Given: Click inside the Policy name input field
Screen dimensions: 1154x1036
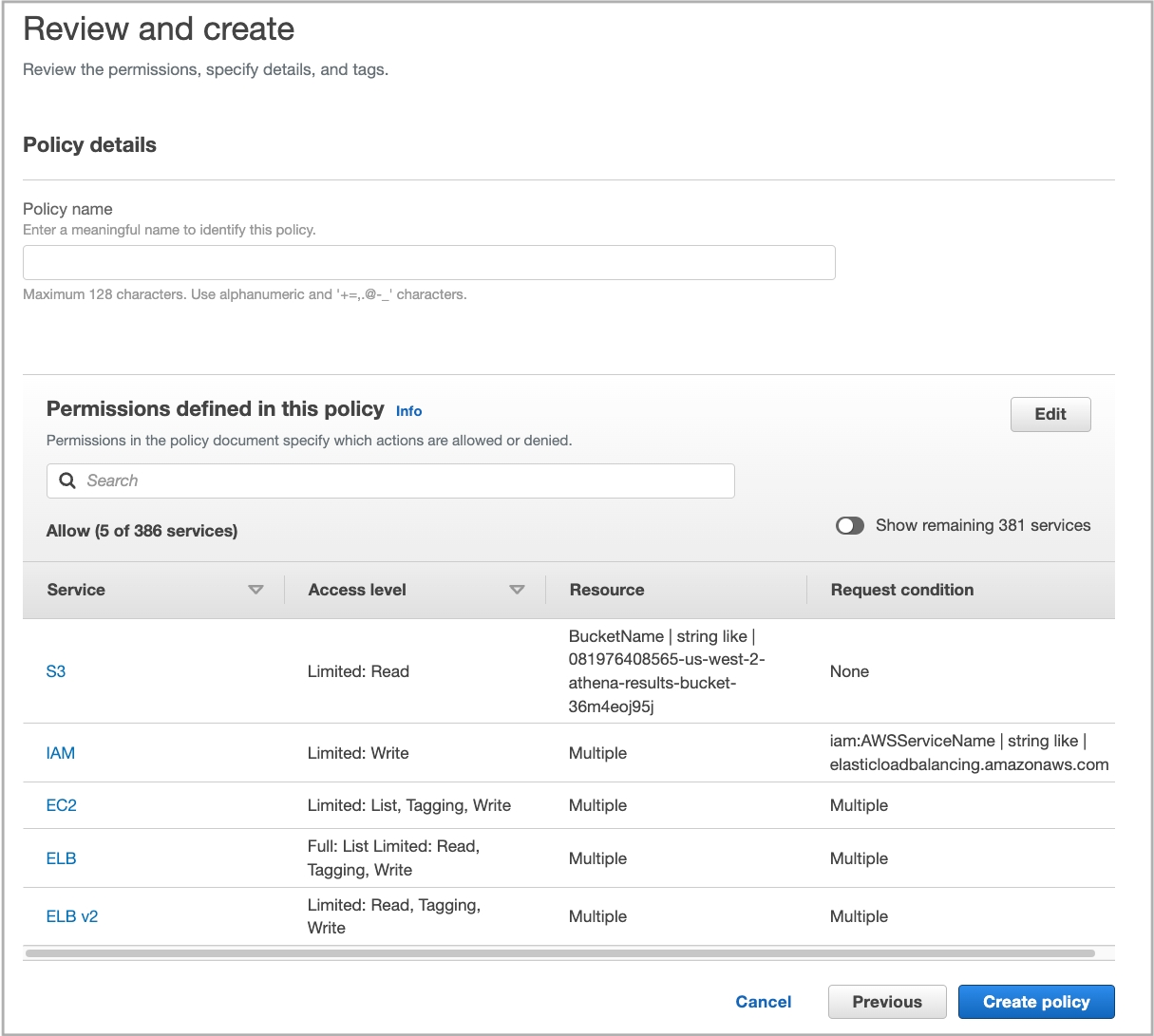Looking at the screenshot, I should pyautogui.click(x=428, y=262).
